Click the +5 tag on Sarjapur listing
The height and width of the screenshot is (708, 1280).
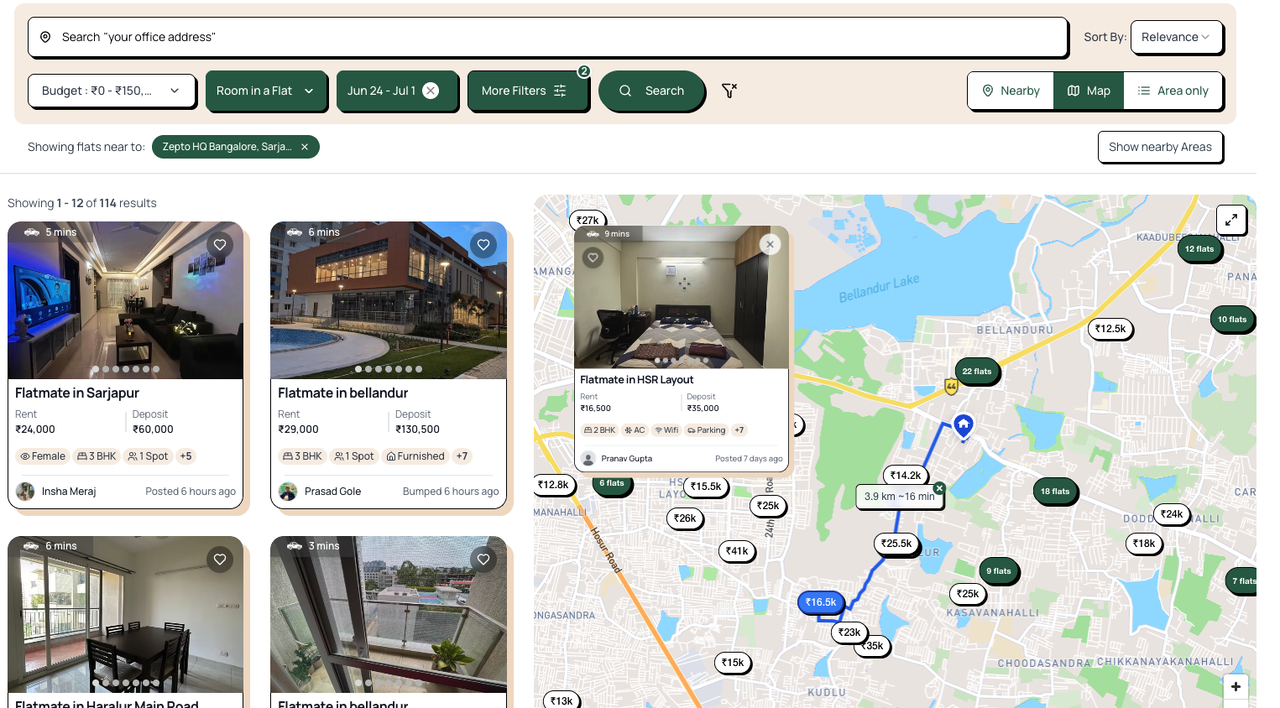point(186,456)
